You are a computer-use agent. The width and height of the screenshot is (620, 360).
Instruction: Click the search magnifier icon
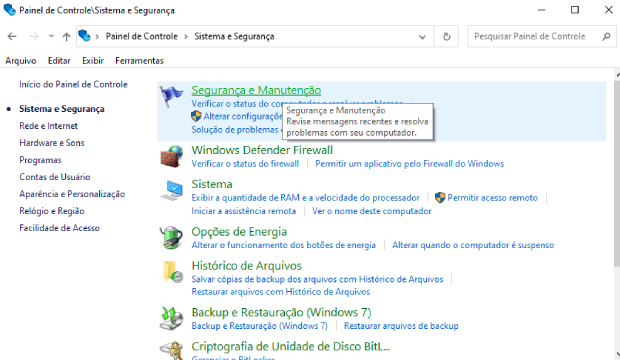point(606,37)
